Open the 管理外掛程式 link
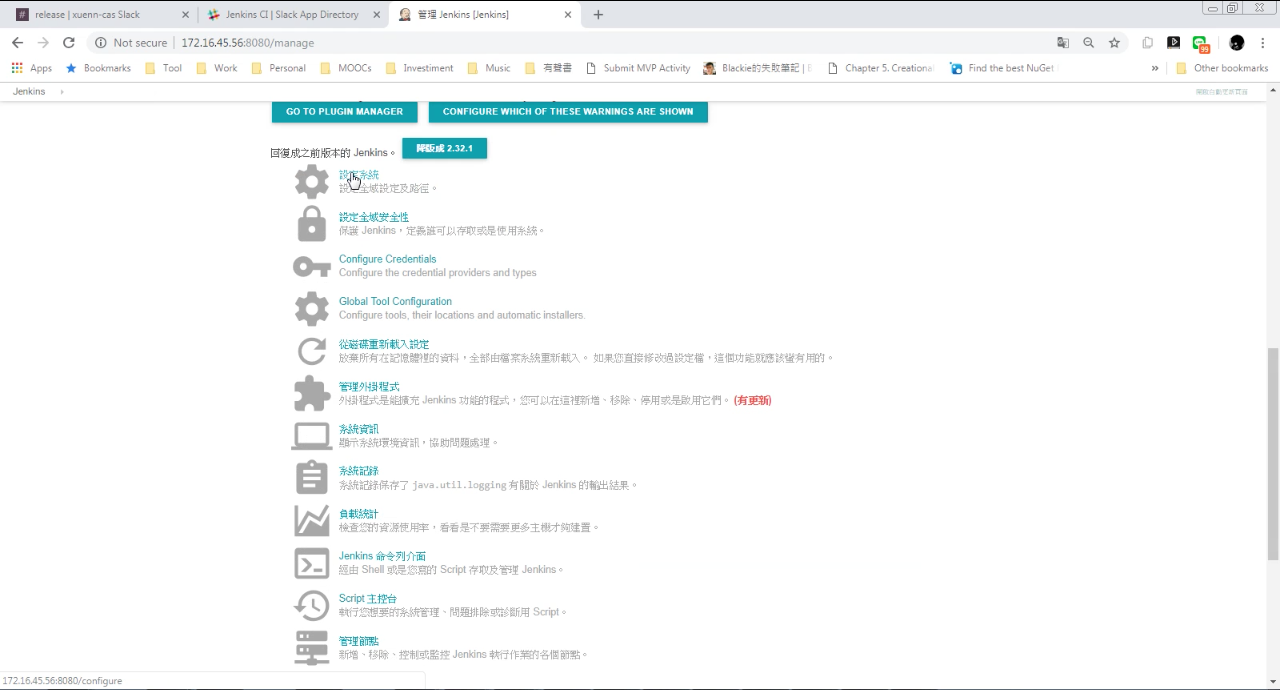Image resolution: width=1280 pixels, height=690 pixels. tap(369, 386)
